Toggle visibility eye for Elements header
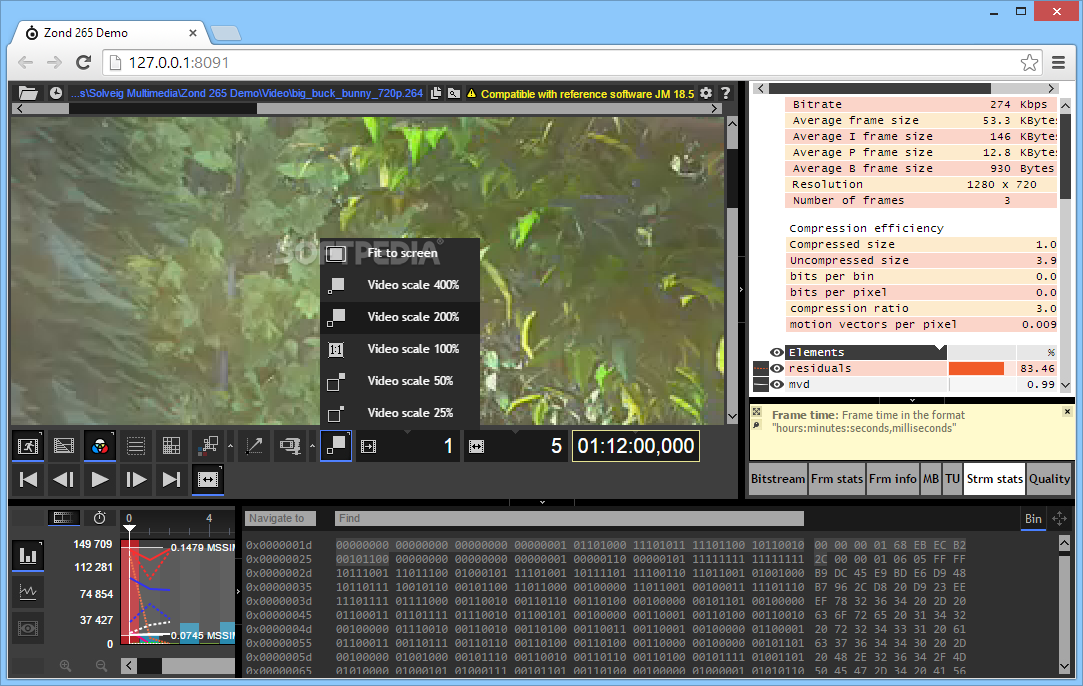The image size is (1083, 686). 776,352
